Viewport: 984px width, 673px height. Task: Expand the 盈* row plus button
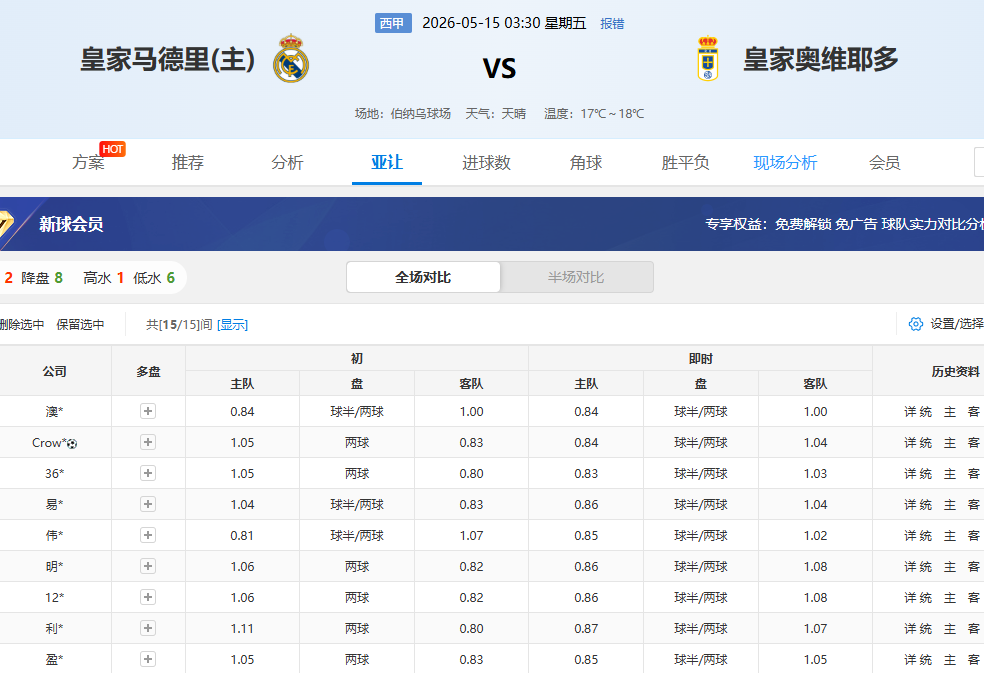[x=148, y=659]
